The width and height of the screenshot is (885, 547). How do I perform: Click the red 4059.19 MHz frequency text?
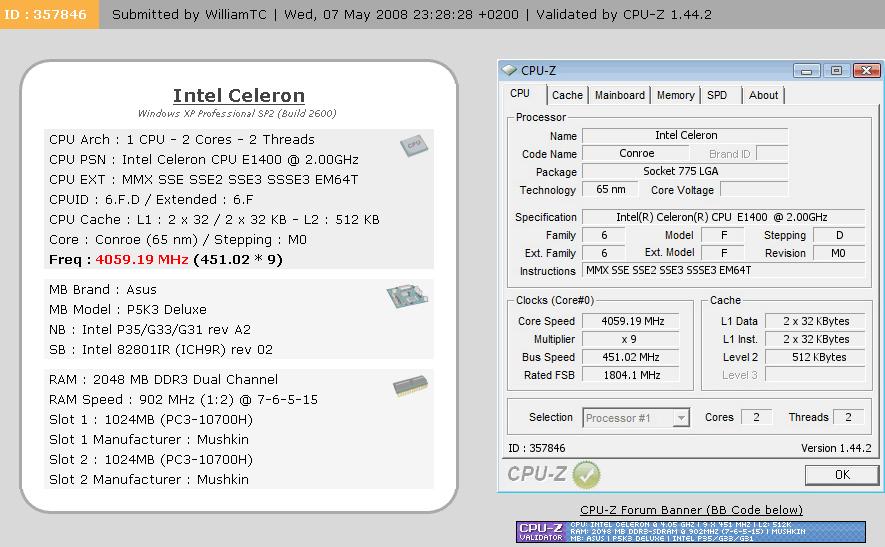pyautogui.click(x=142, y=260)
